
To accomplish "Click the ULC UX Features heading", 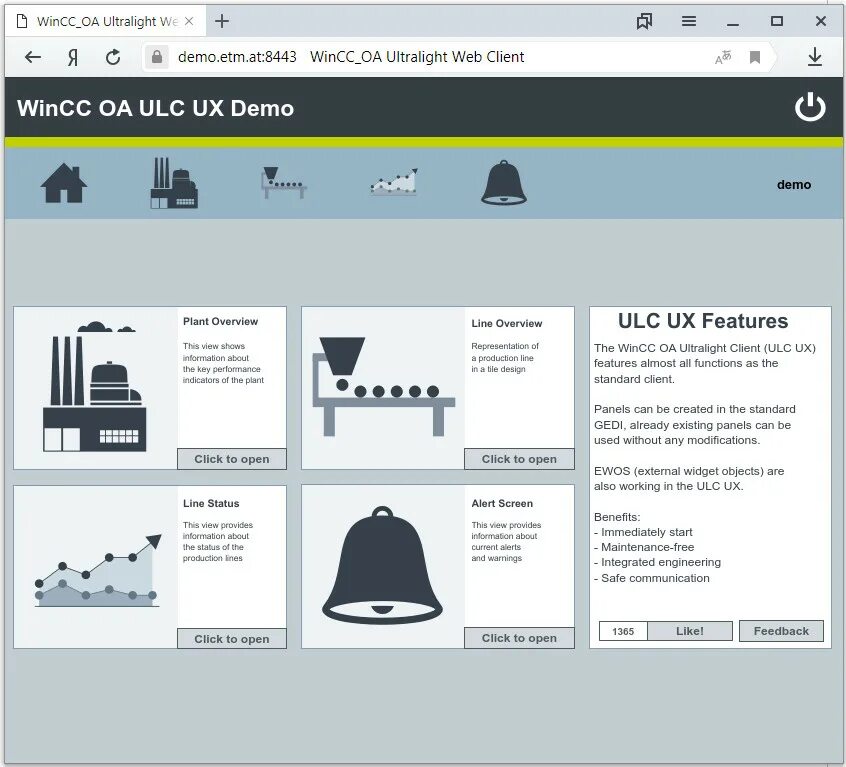I will click(x=703, y=321).
